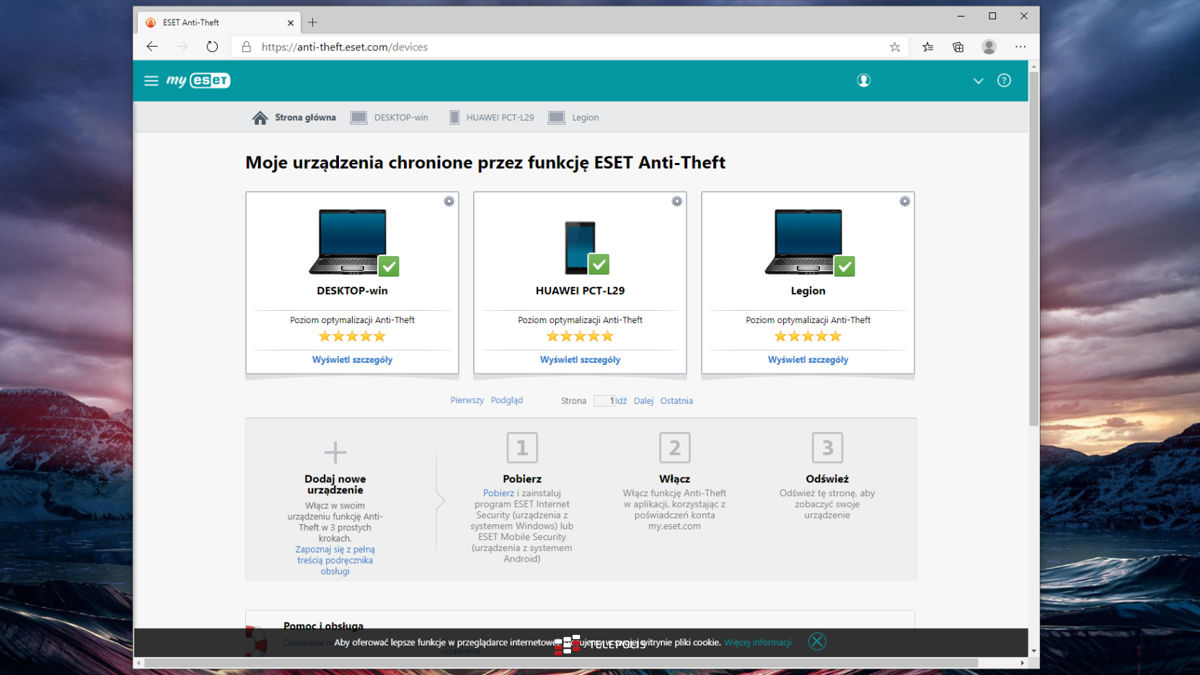Expand the header dropdown chevron

pos(978,81)
